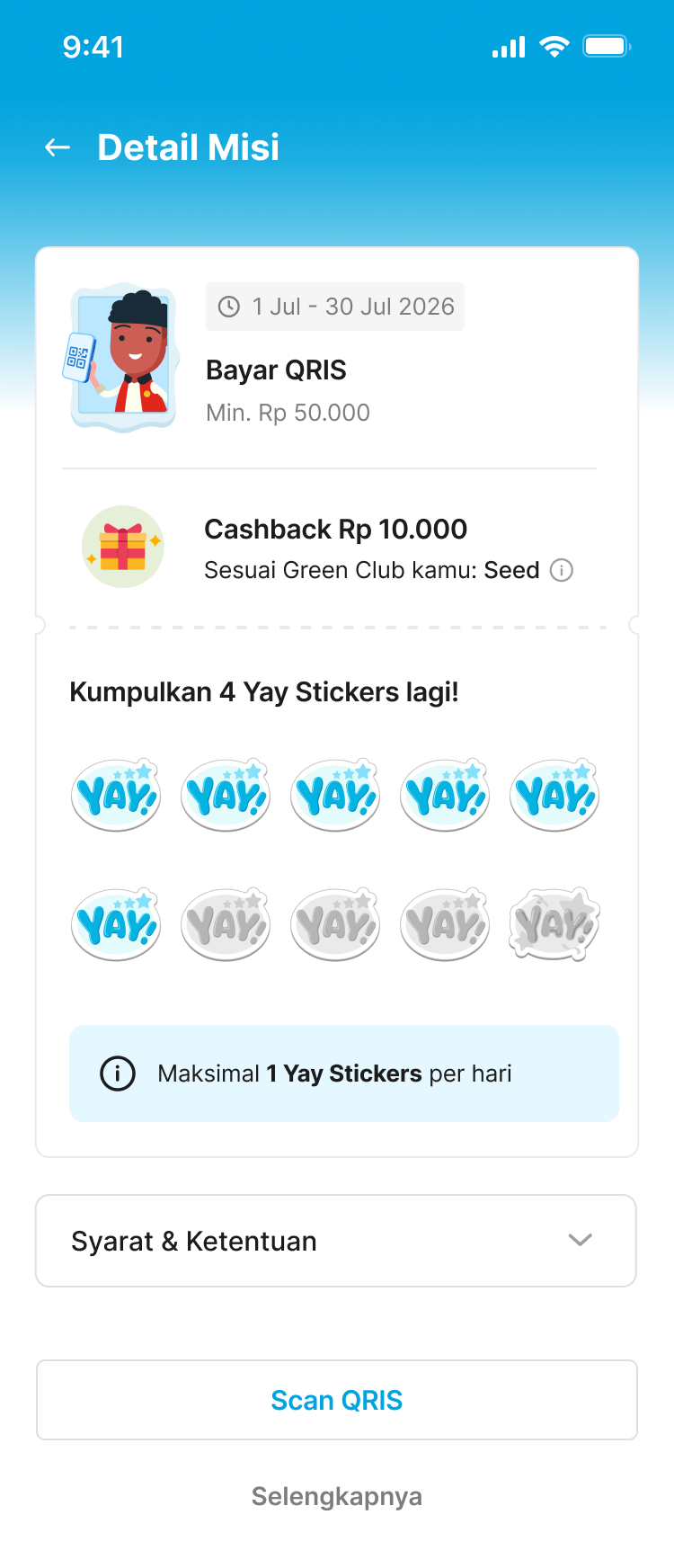Tap the sixth collected Yay sticker in bottom row

(116, 923)
